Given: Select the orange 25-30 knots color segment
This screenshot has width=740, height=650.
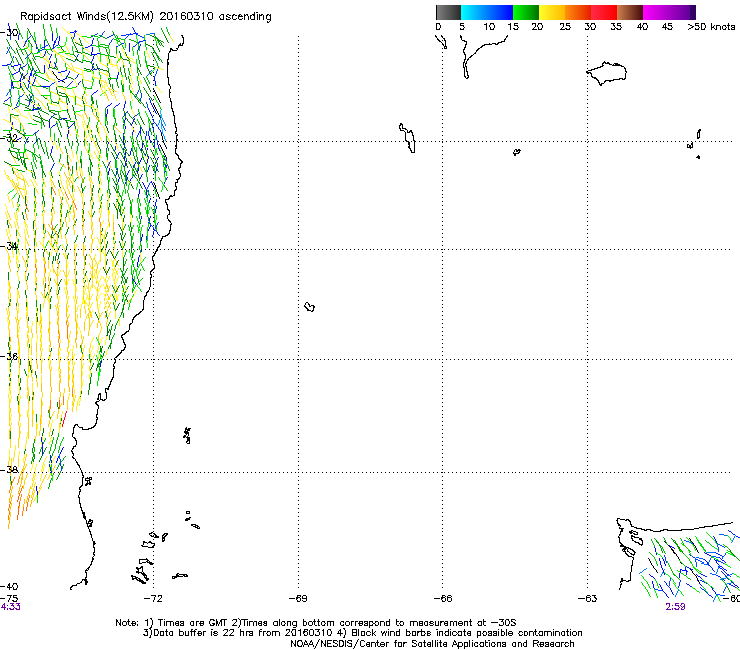Looking at the screenshot, I should point(578,12).
